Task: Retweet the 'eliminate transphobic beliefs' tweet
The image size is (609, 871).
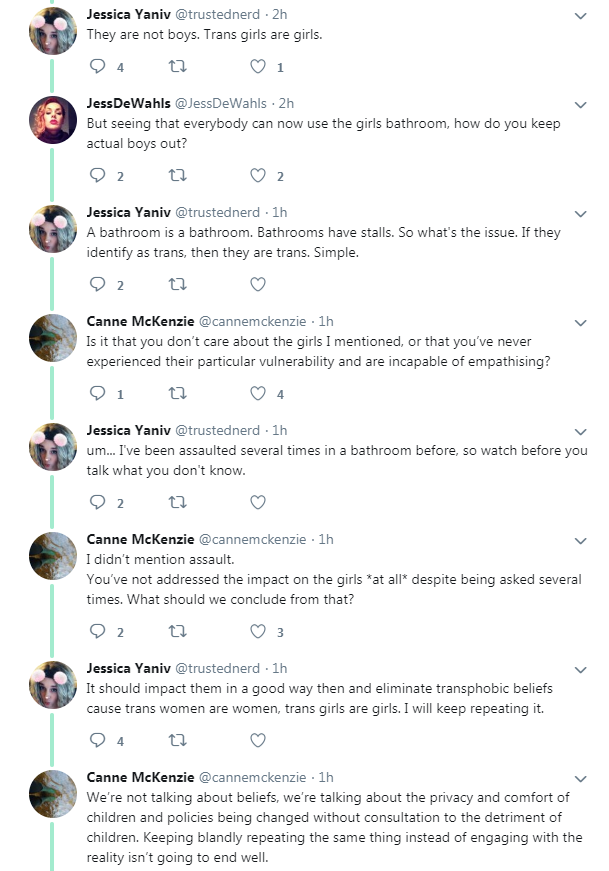Action: [x=177, y=740]
